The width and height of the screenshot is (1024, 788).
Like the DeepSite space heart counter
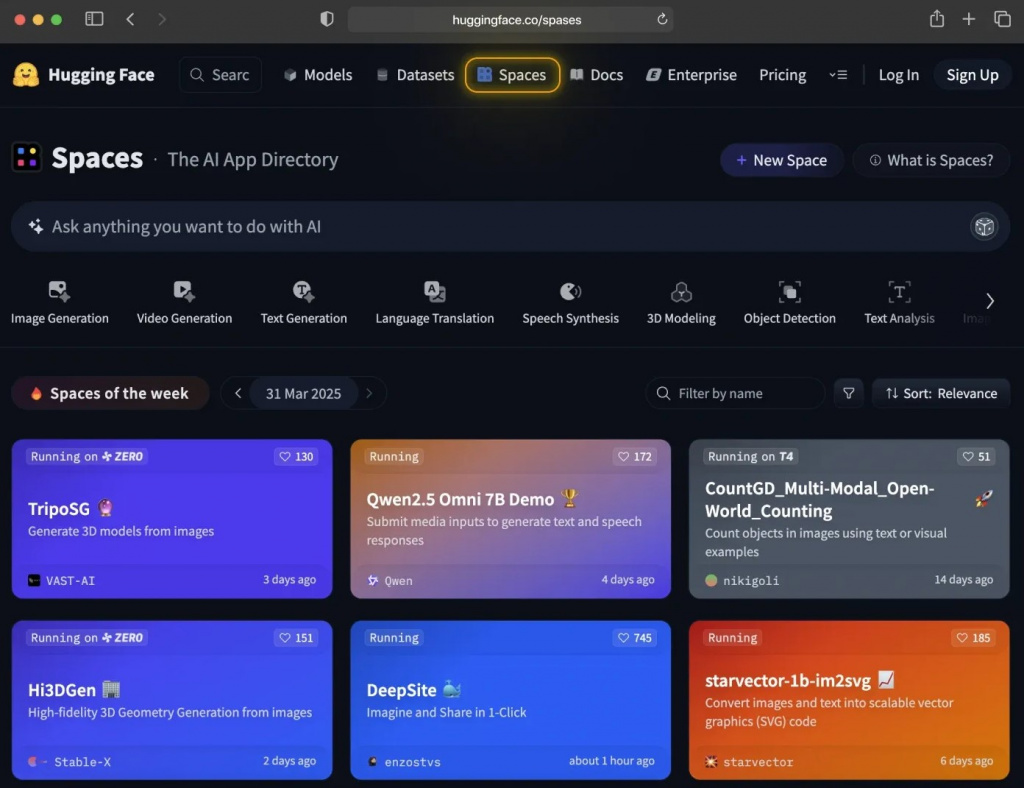pyautogui.click(x=635, y=638)
